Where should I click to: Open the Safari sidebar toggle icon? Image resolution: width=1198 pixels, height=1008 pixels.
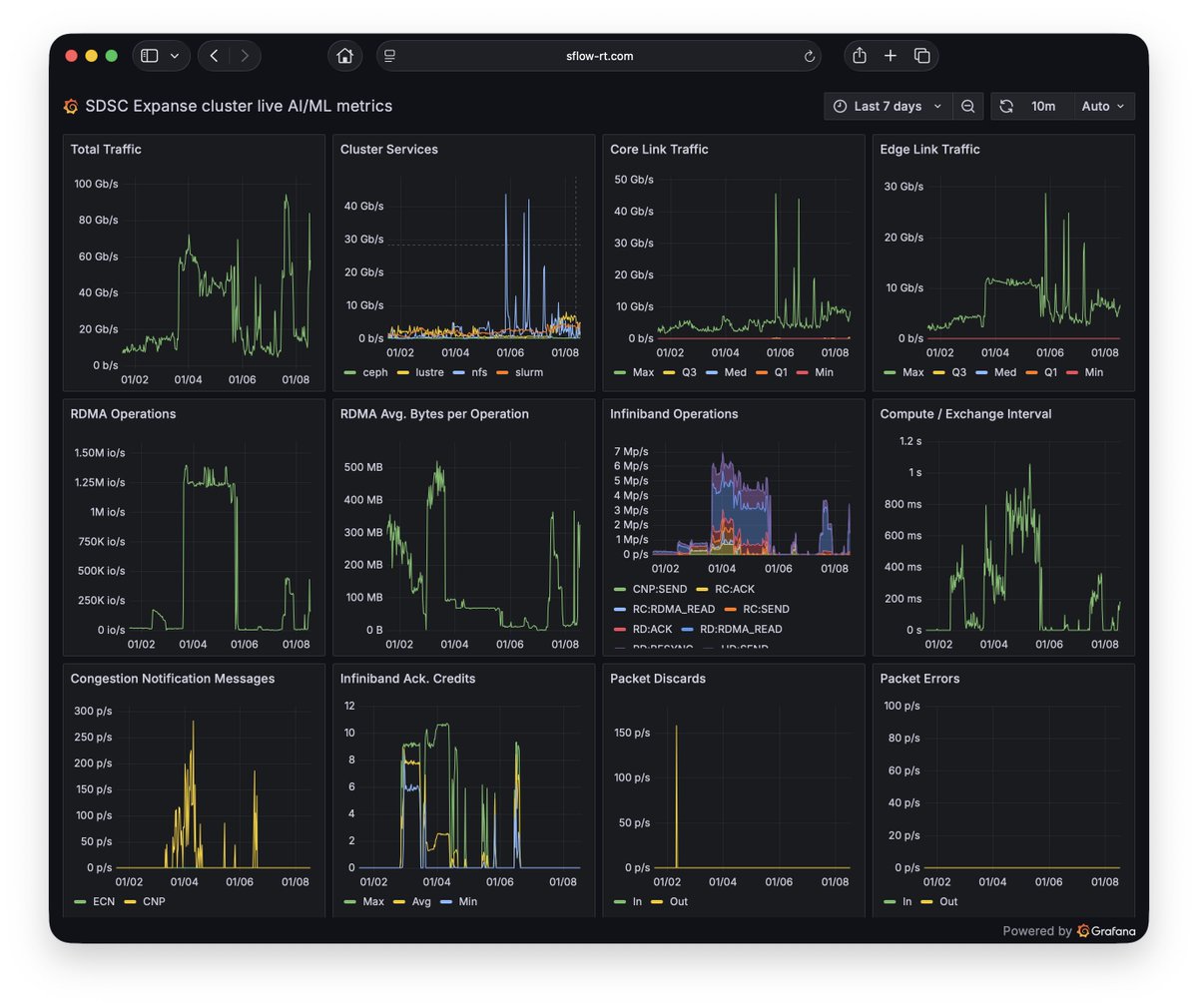150,56
